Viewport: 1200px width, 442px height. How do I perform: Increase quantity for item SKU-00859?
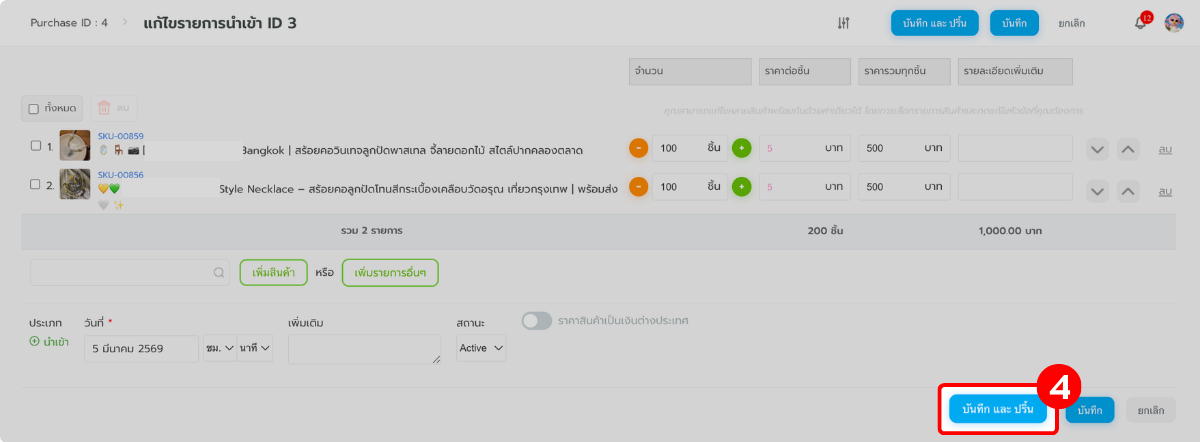pos(741,148)
